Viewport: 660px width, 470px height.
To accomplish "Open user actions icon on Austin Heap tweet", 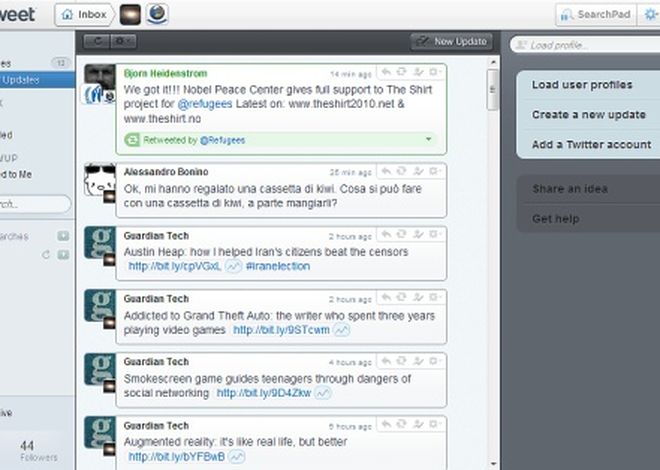I will 418,234.
